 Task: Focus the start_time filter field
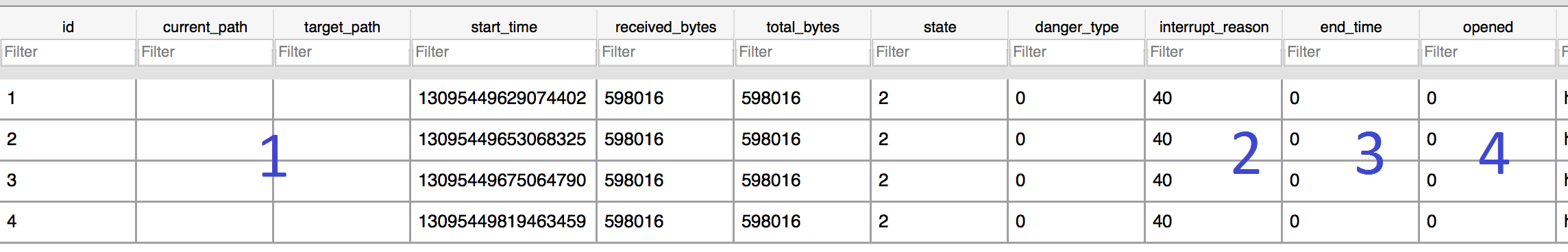click(x=504, y=52)
